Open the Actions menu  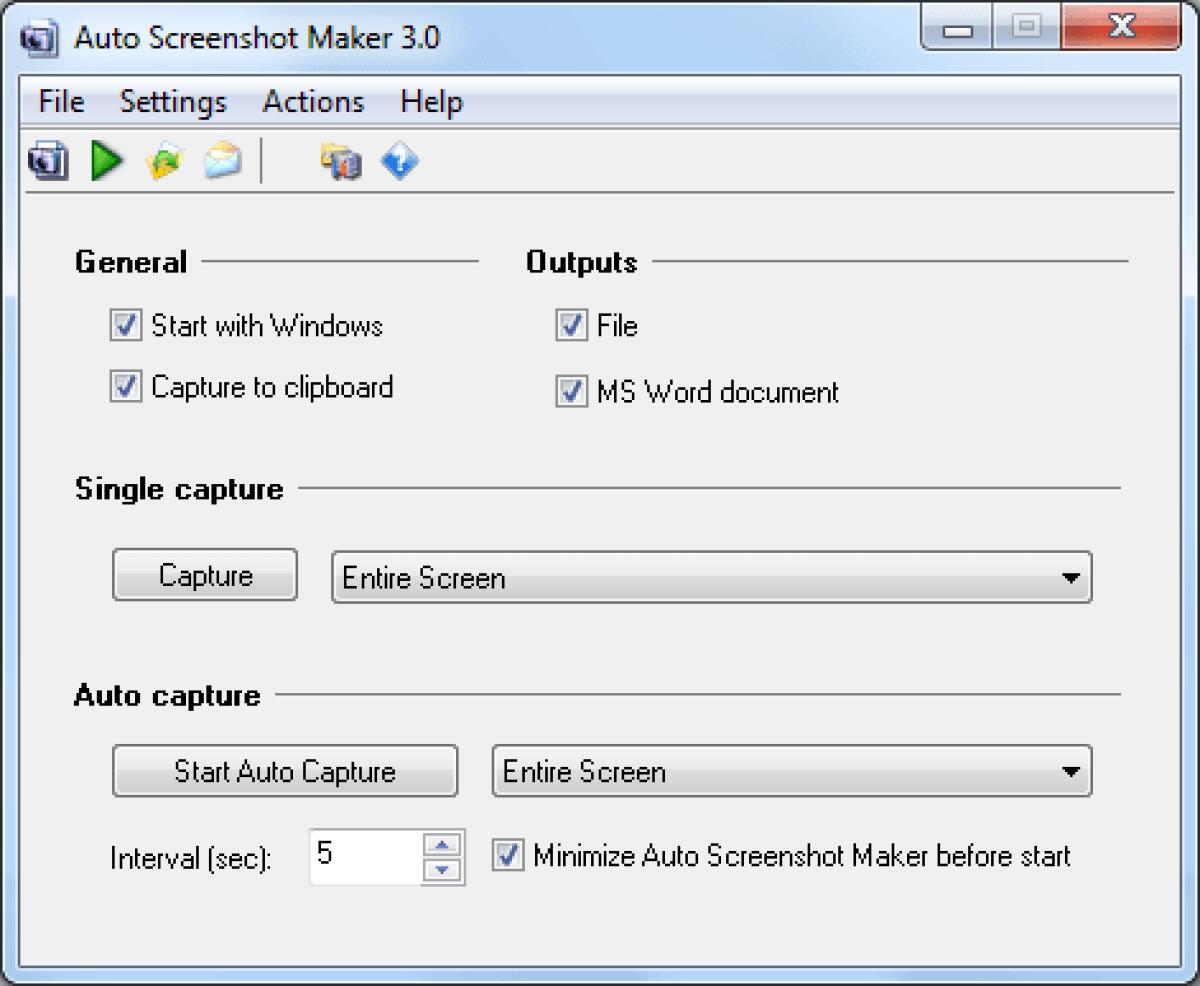pyautogui.click(x=312, y=101)
